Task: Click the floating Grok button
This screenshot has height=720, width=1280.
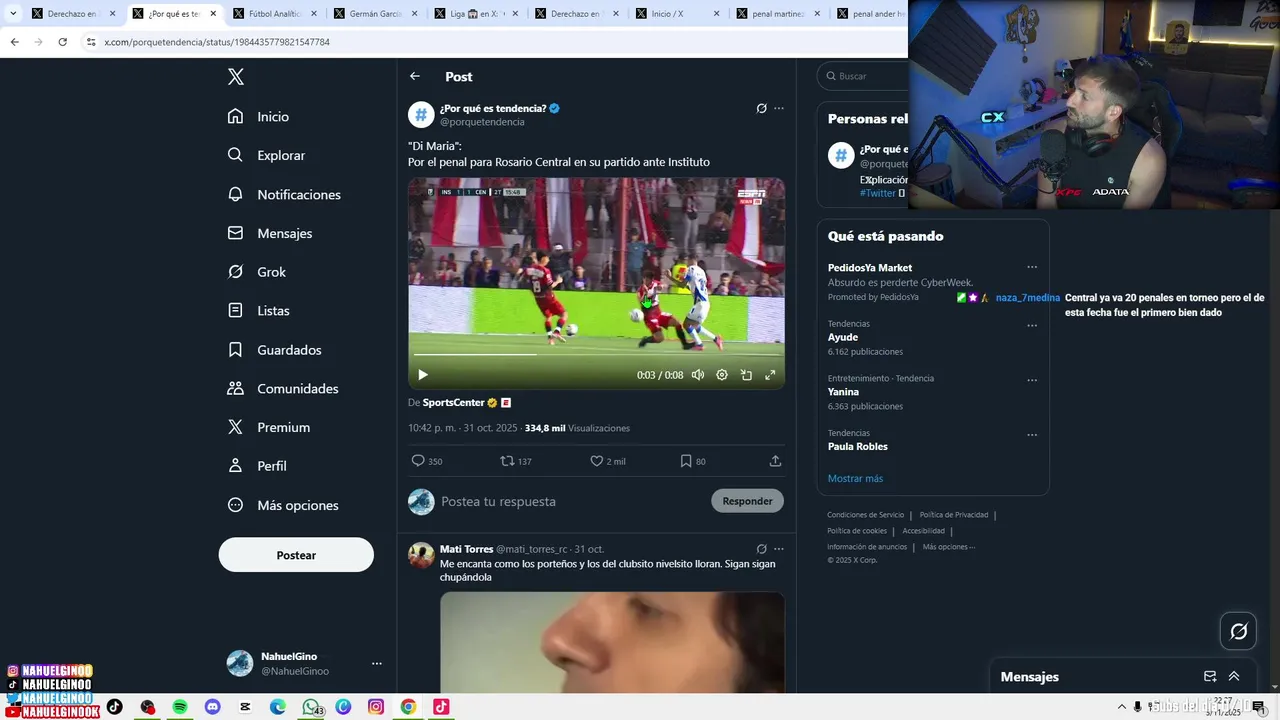Action: click(1238, 631)
